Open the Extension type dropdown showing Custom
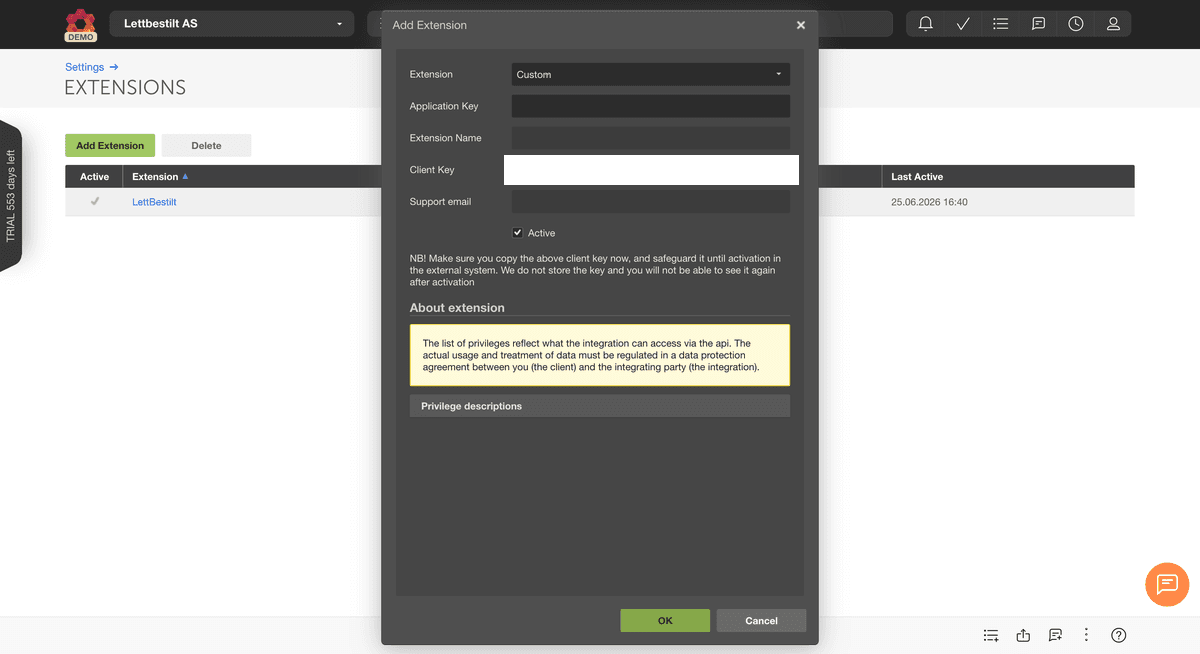 [x=651, y=74]
